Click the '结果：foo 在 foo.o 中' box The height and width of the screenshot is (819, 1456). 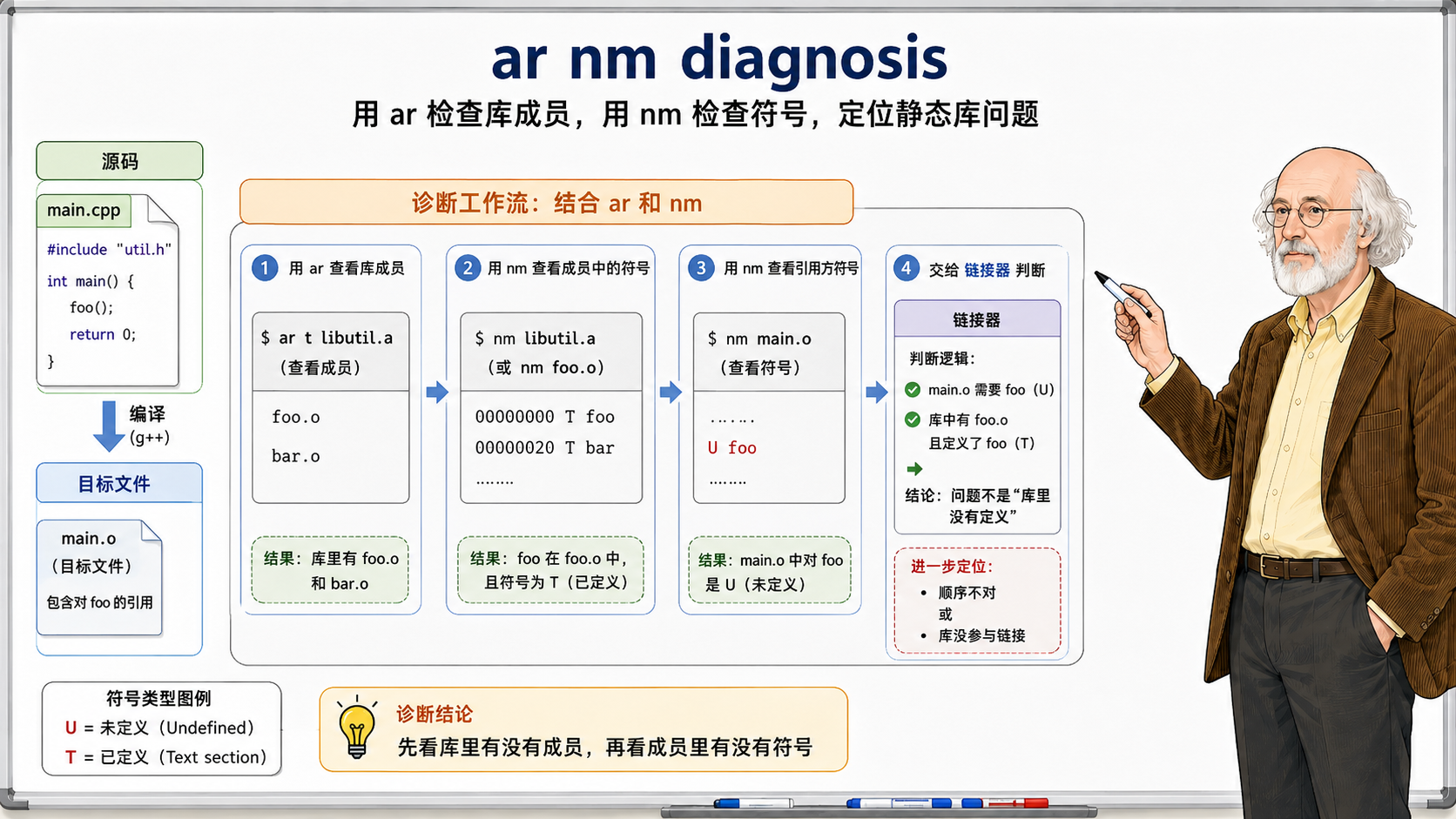[551, 570]
